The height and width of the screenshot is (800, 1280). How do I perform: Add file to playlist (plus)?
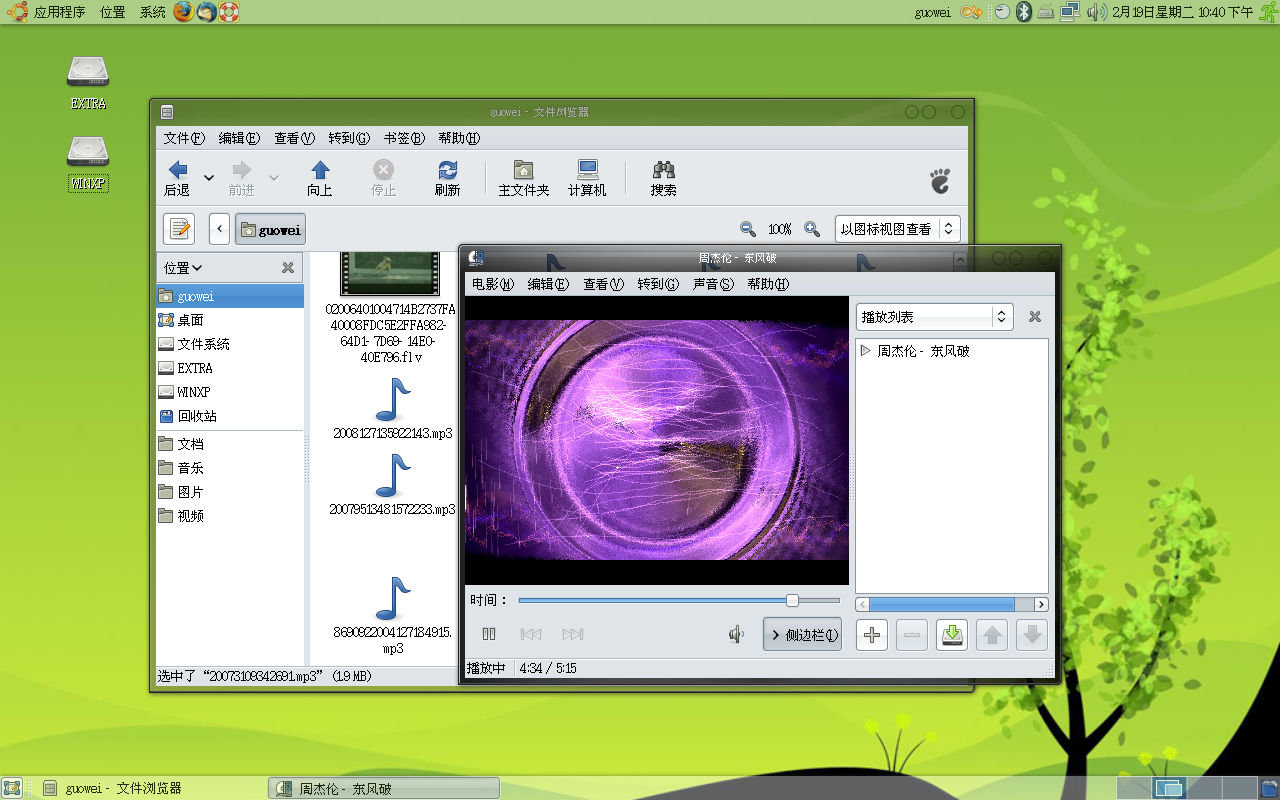click(872, 634)
